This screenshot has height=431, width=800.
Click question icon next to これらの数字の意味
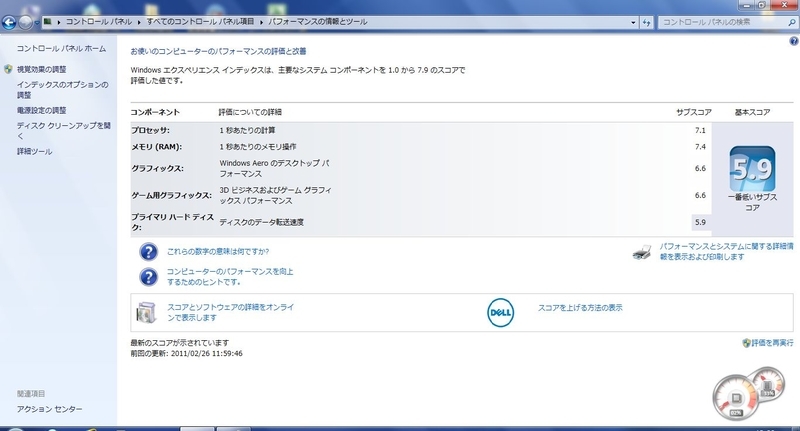148,252
